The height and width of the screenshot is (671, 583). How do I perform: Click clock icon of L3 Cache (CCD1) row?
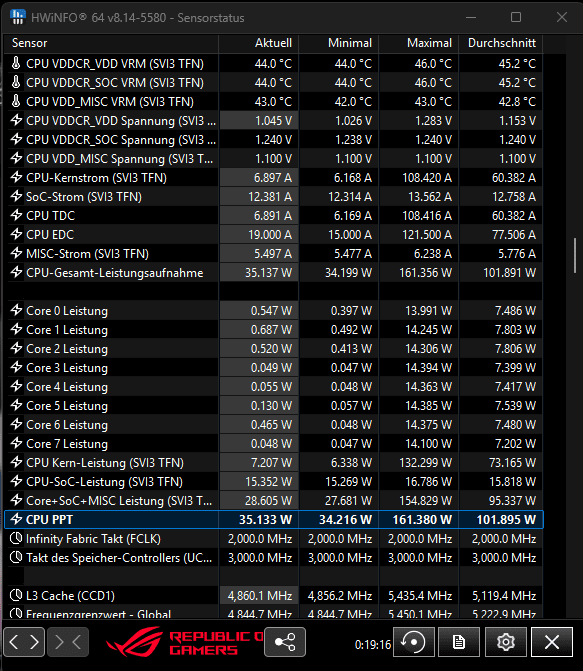pos(16,595)
